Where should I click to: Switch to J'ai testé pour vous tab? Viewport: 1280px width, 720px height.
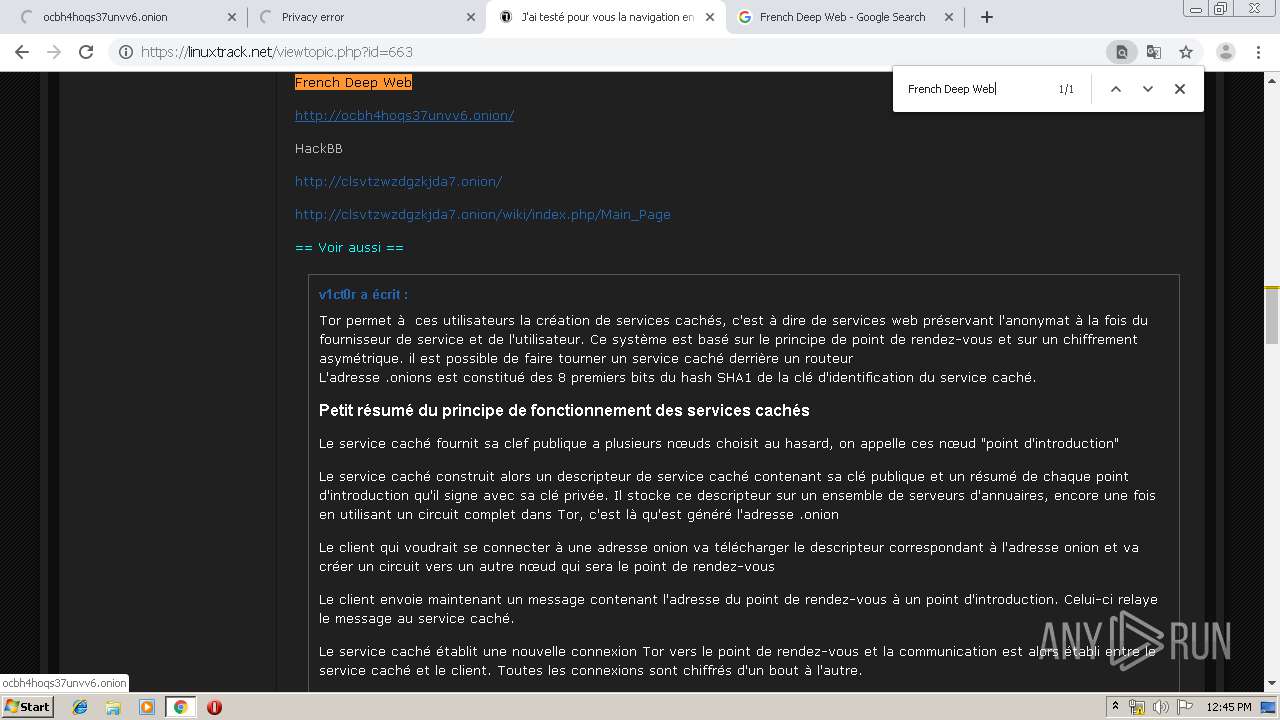[607, 17]
